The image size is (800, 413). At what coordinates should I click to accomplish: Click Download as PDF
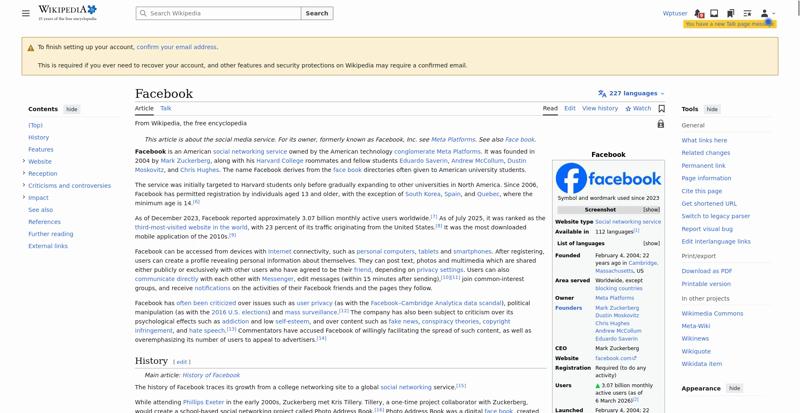pos(707,271)
